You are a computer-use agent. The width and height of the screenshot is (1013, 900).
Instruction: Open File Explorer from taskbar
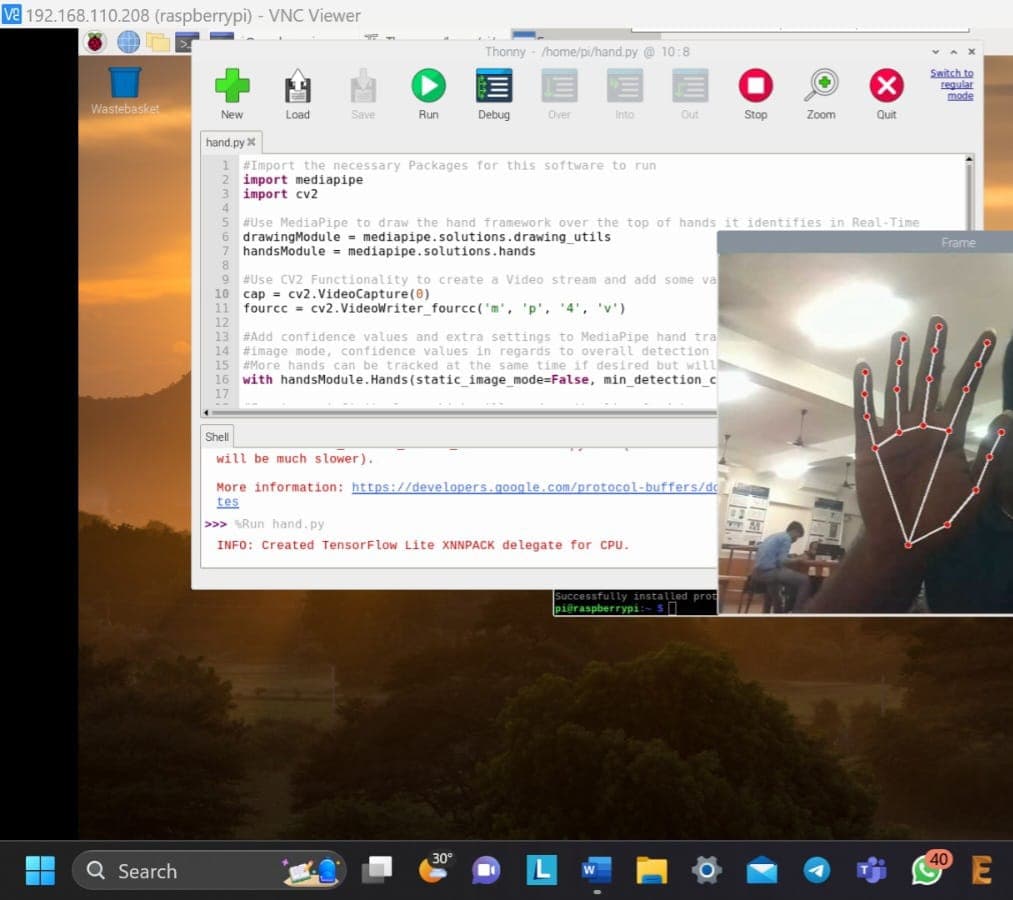pos(651,870)
